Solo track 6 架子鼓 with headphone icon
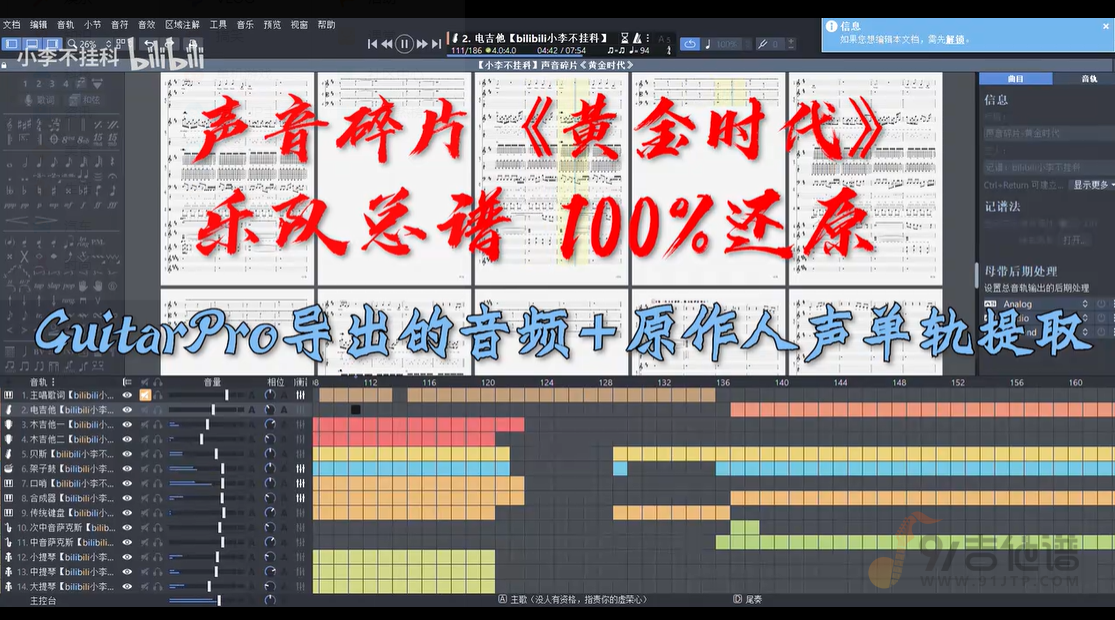1115x620 pixels. (158, 469)
